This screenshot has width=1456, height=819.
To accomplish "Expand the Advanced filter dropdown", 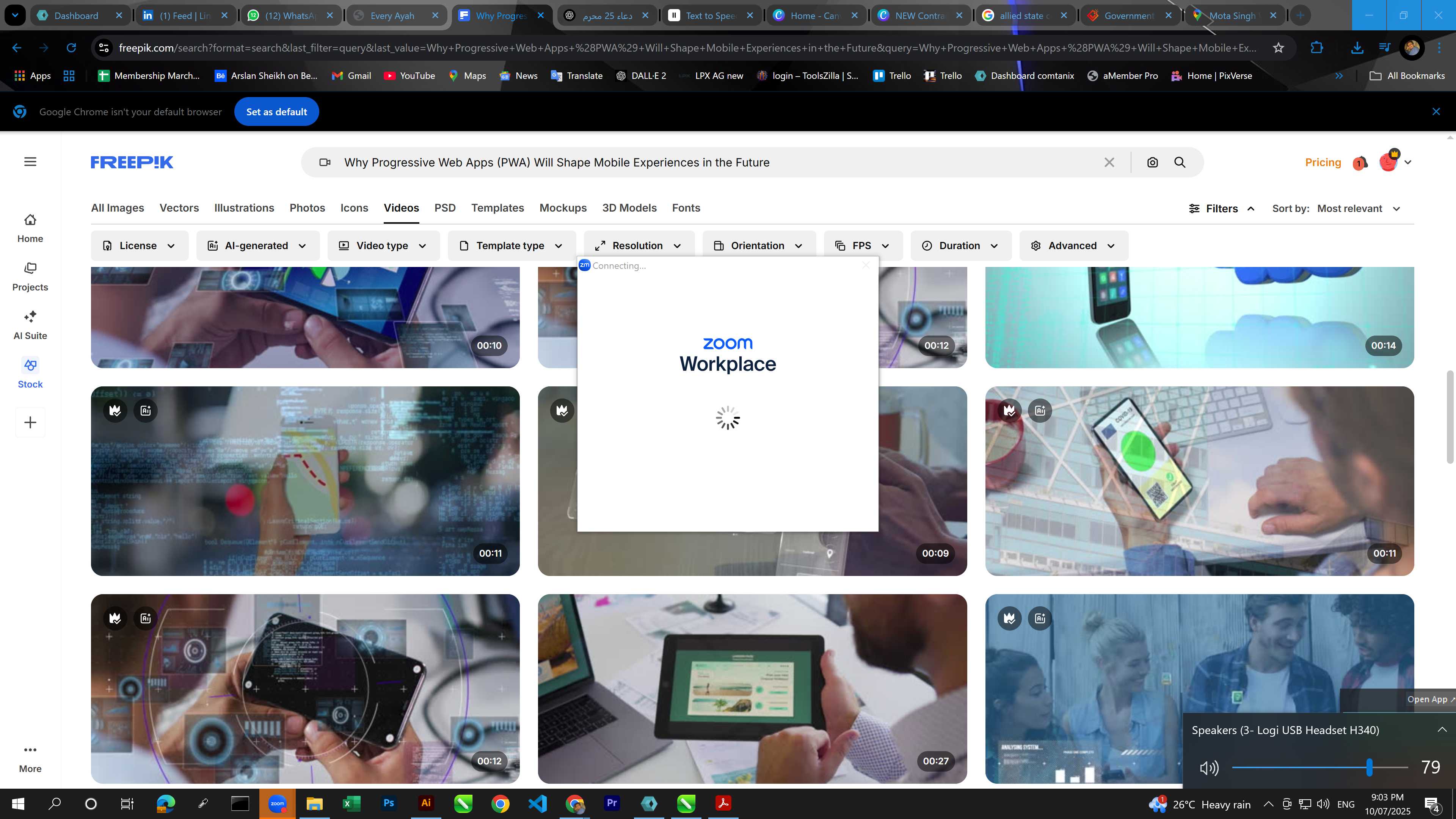I will [x=1074, y=246].
